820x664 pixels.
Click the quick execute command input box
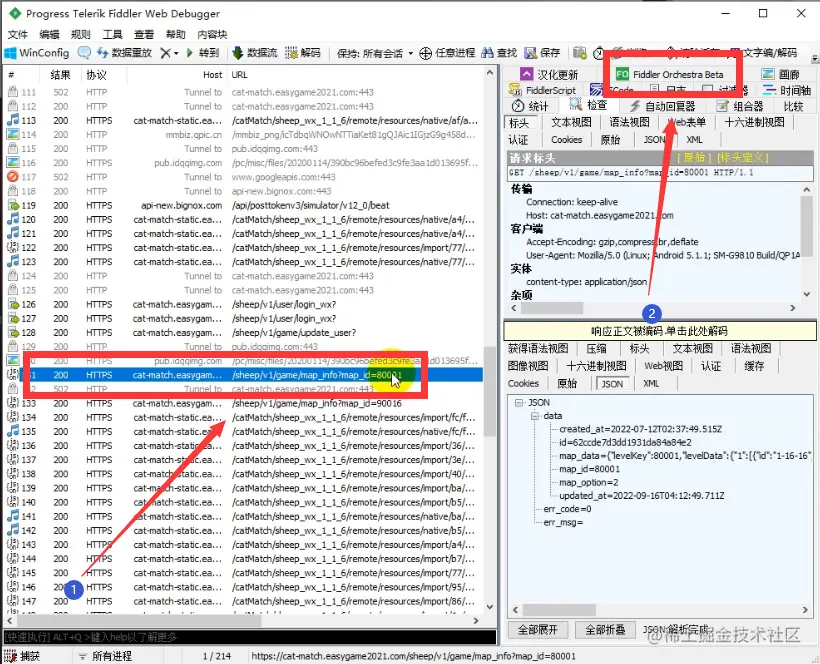click(250, 637)
